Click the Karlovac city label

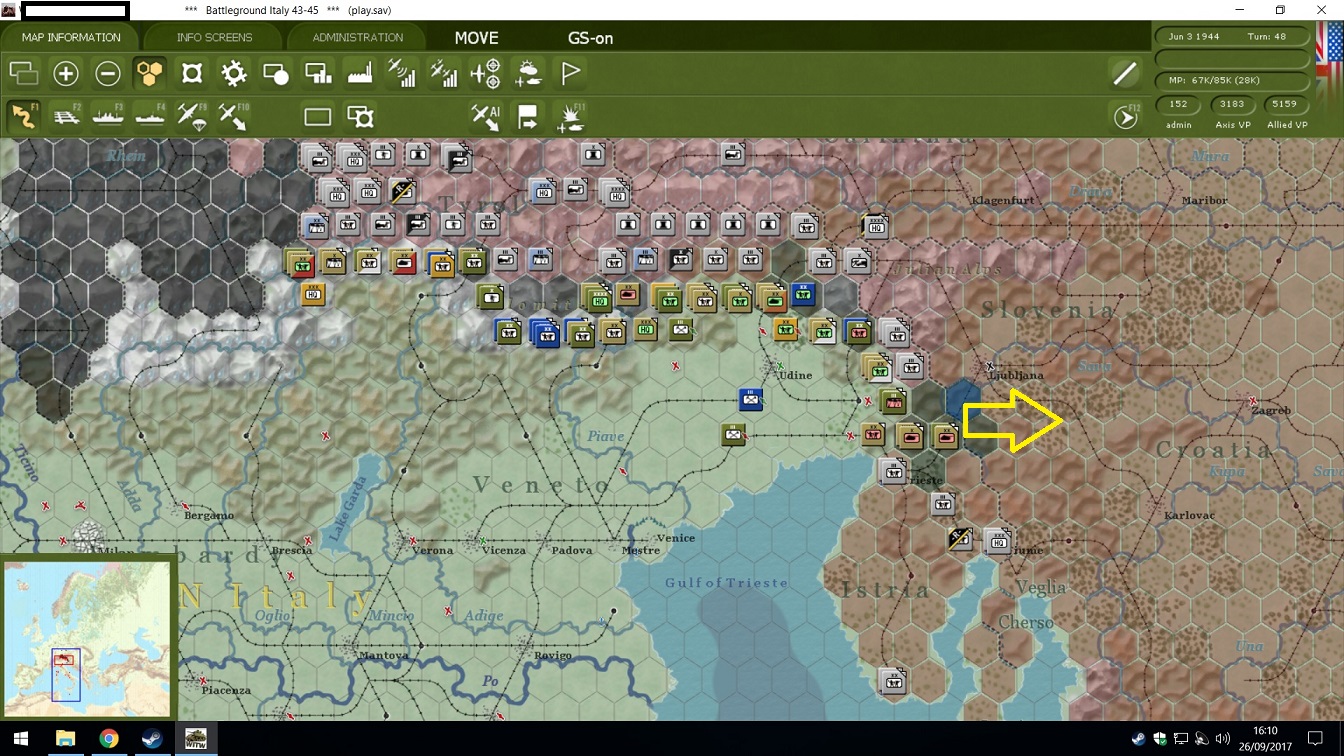(x=1189, y=516)
